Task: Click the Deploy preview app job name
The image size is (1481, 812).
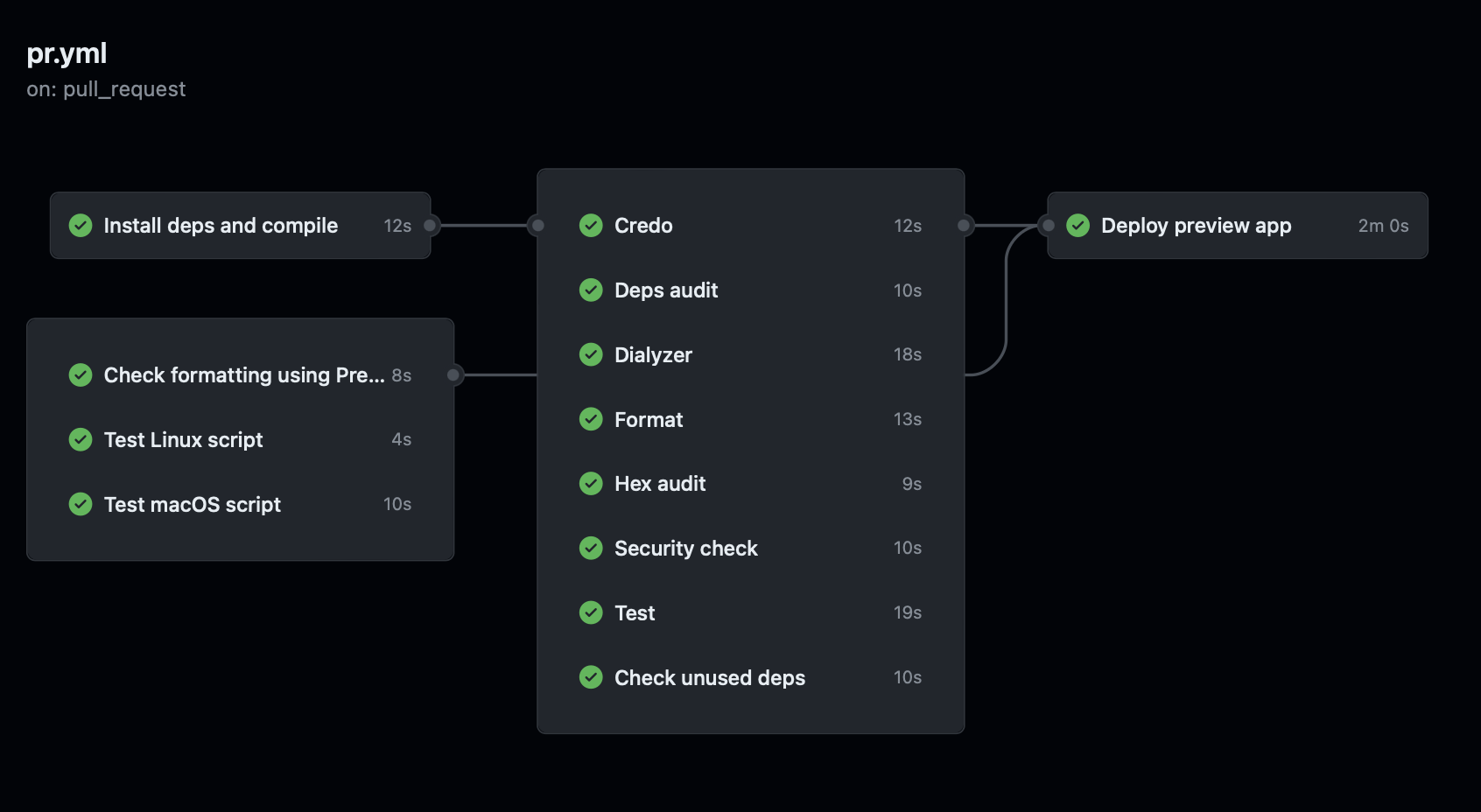Action: 1196,226
